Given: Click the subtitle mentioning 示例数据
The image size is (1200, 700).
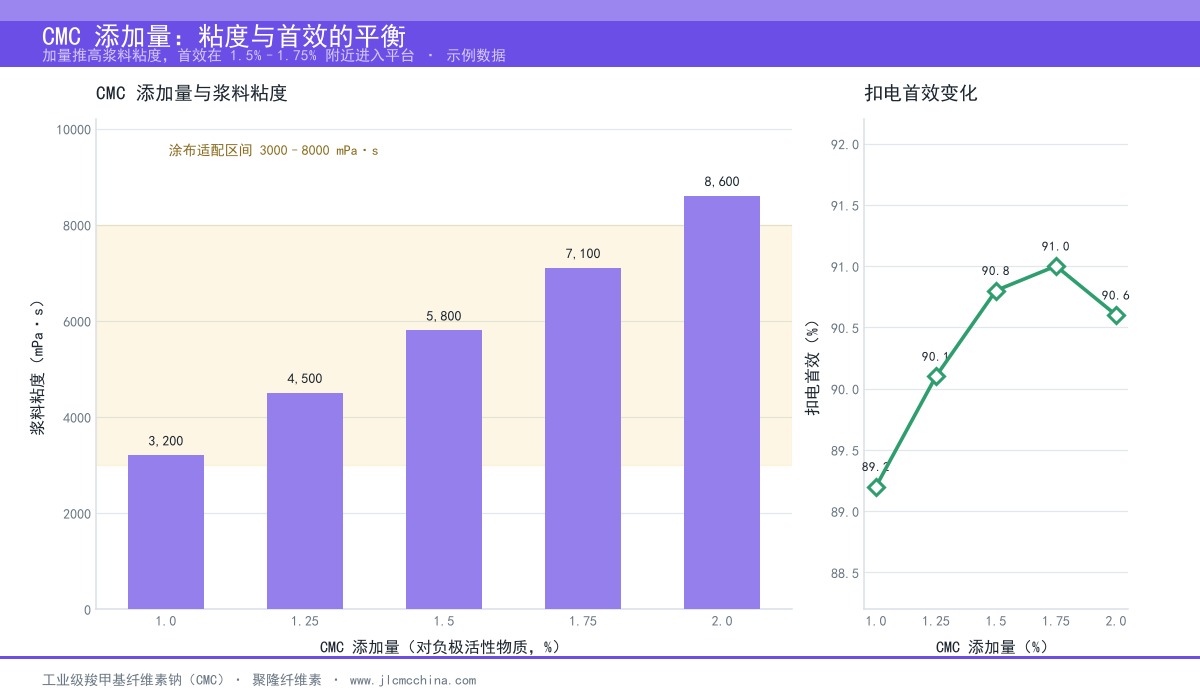Looking at the screenshot, I should coord(274,56).
